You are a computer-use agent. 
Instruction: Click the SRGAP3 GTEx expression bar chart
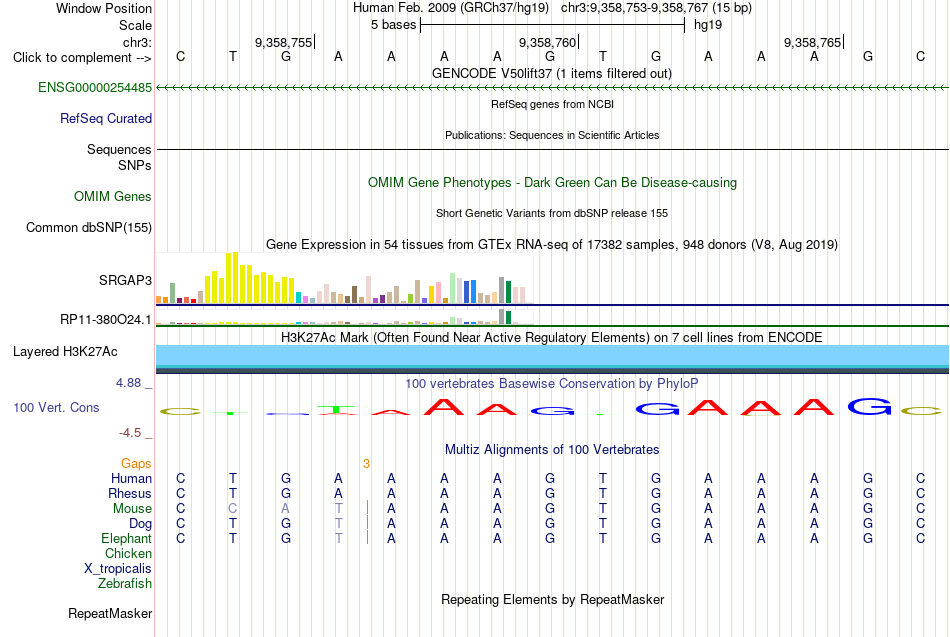344,278
